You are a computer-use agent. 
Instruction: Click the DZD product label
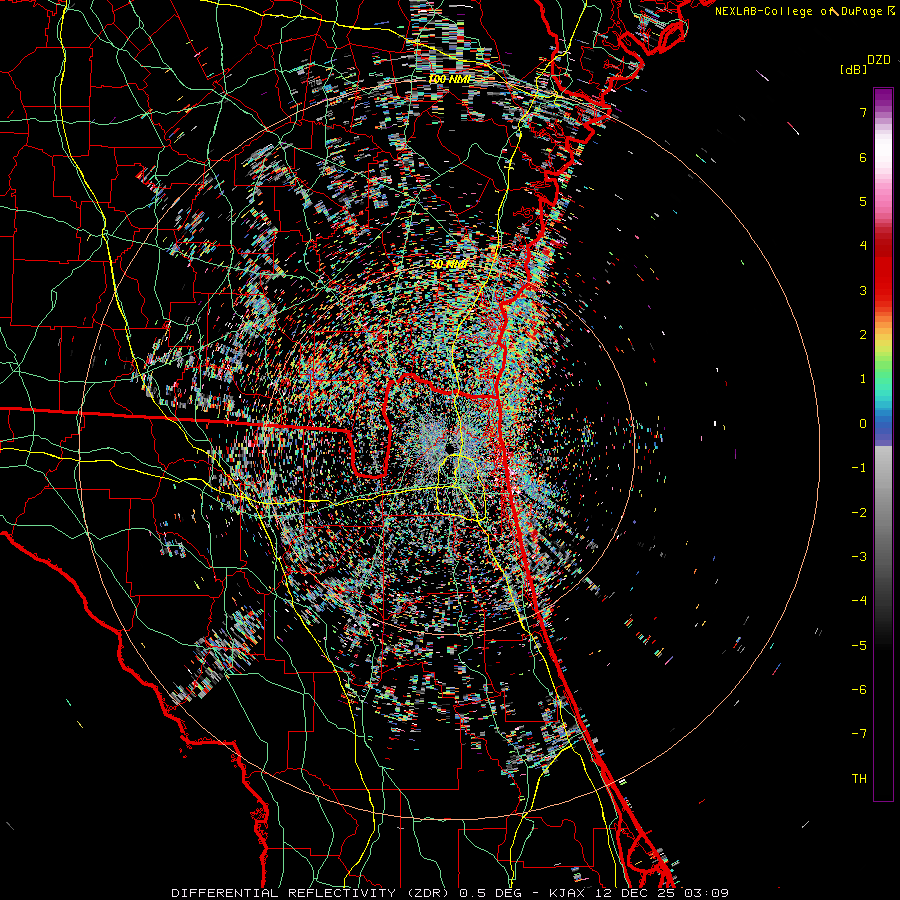pyautogui.click(x=879, y=60)
